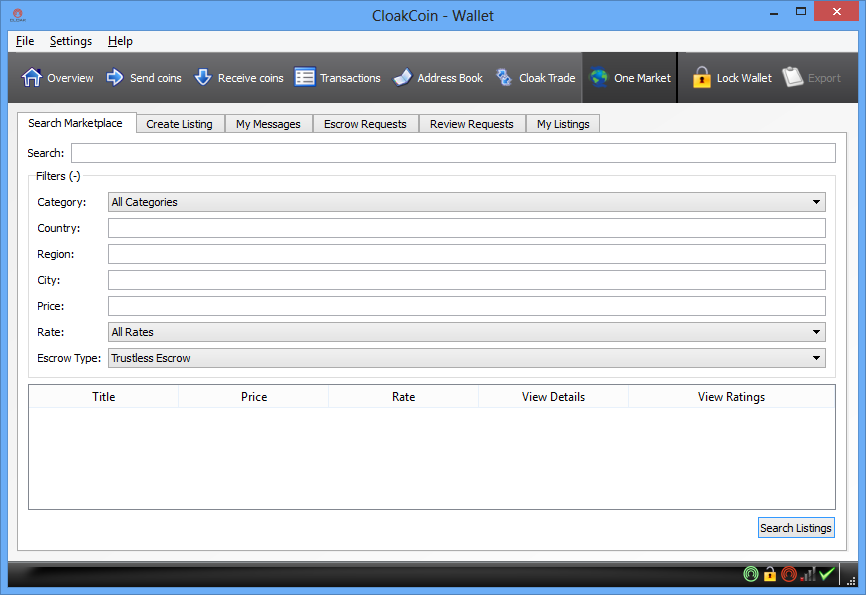
Task: Open the Address Book
Action: [438, 78]
